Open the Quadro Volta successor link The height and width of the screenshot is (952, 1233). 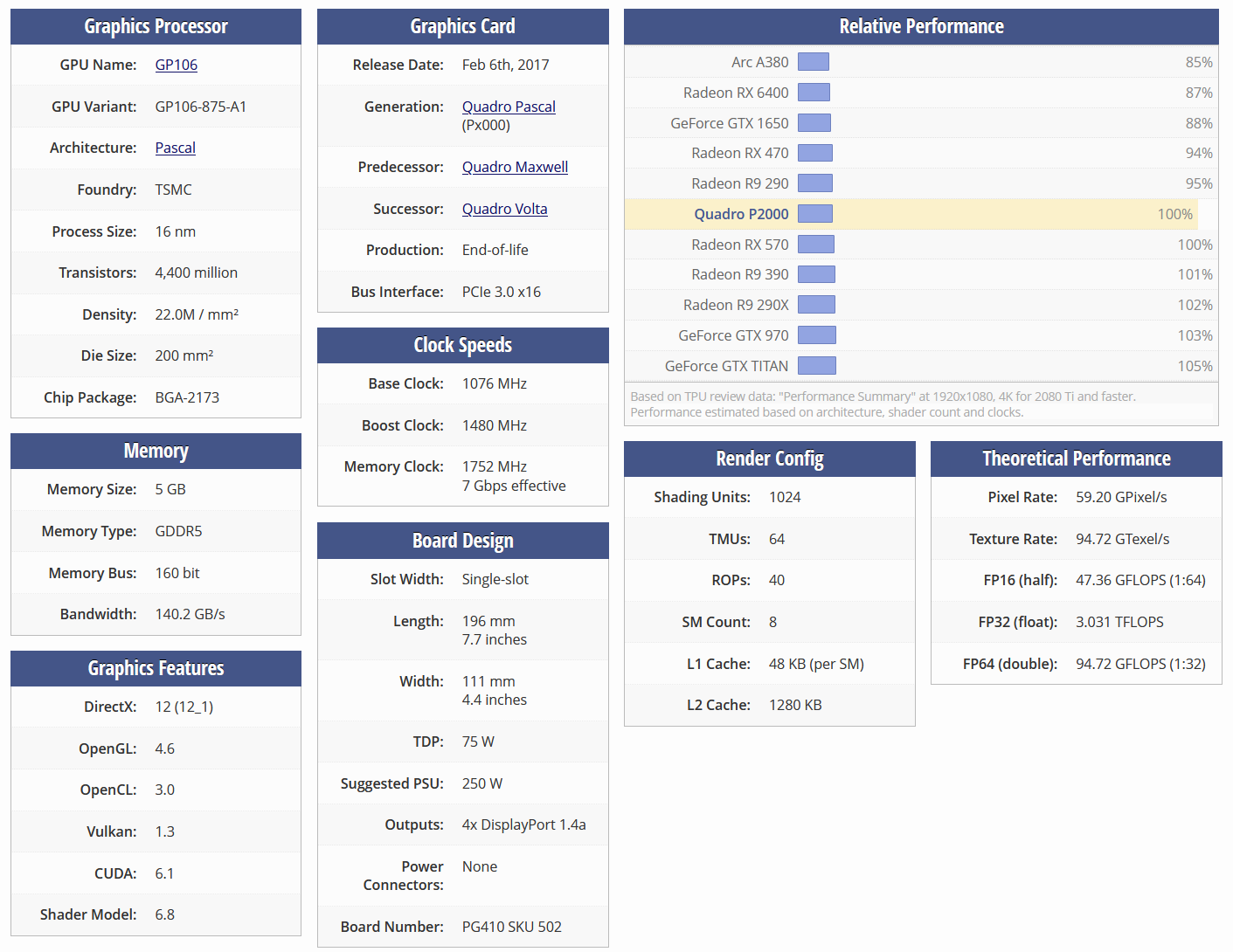pos(504,209)
